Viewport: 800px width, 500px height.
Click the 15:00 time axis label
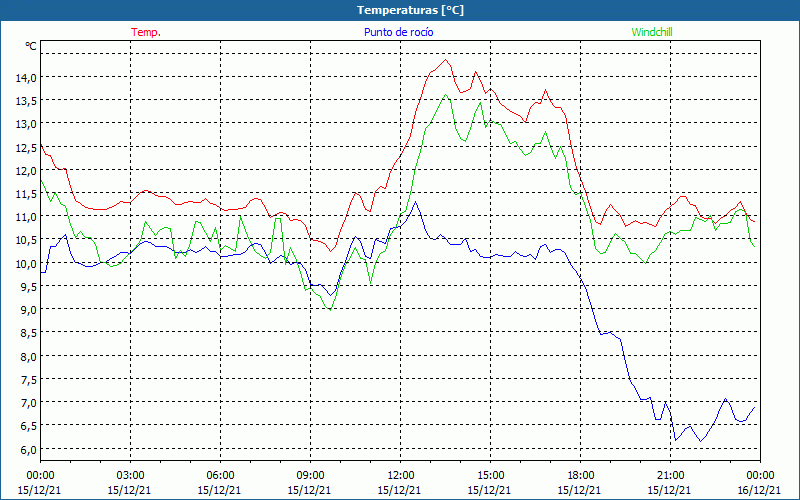tap(490, 476)
